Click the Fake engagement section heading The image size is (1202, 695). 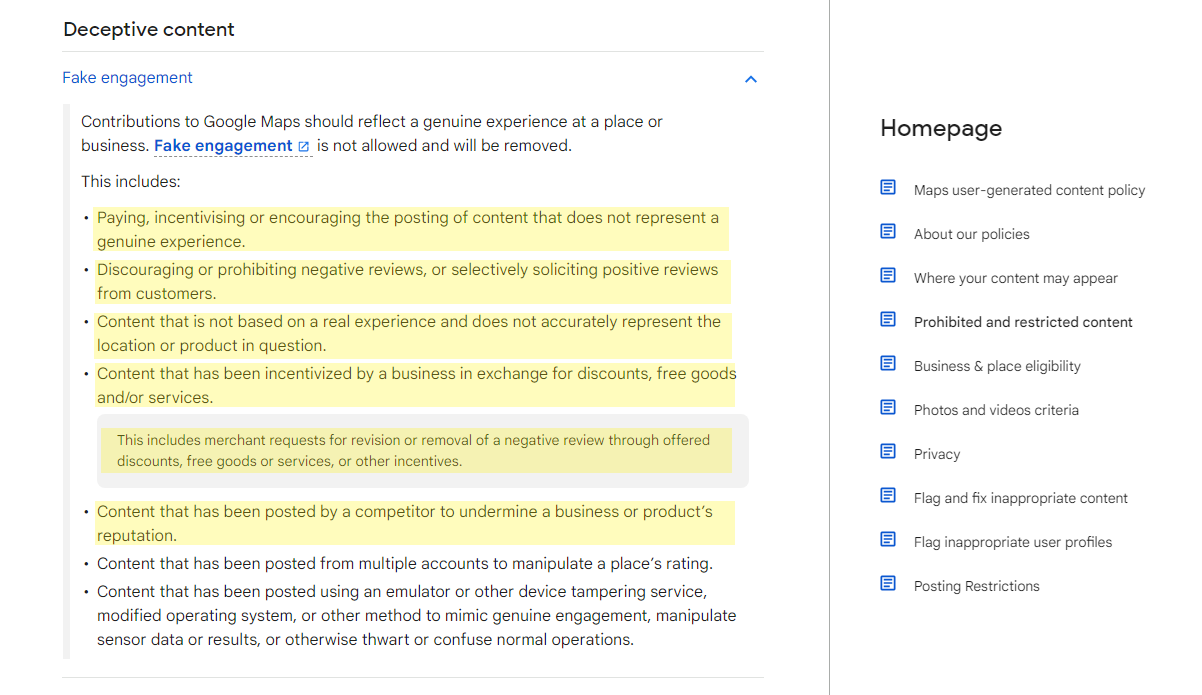(x=127, y=78)
